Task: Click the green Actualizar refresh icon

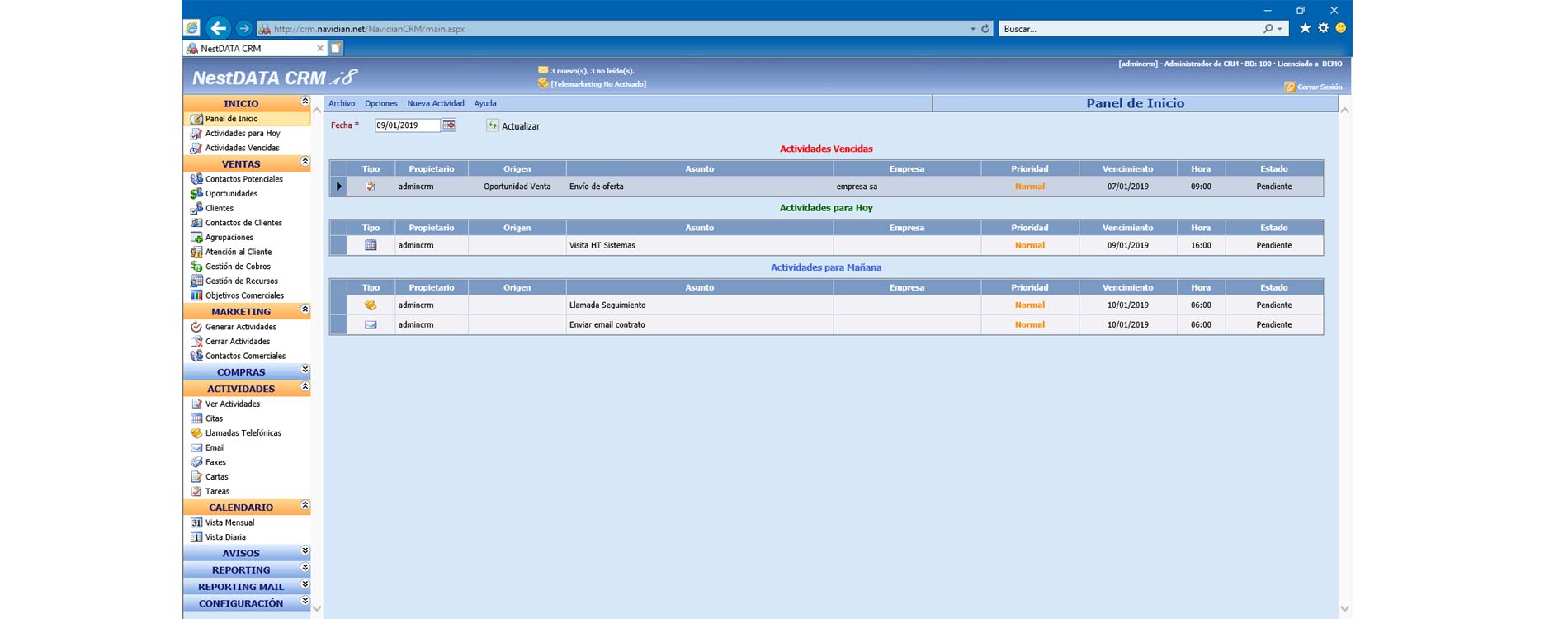Action: pyautogui.click(x=493, y=125)
